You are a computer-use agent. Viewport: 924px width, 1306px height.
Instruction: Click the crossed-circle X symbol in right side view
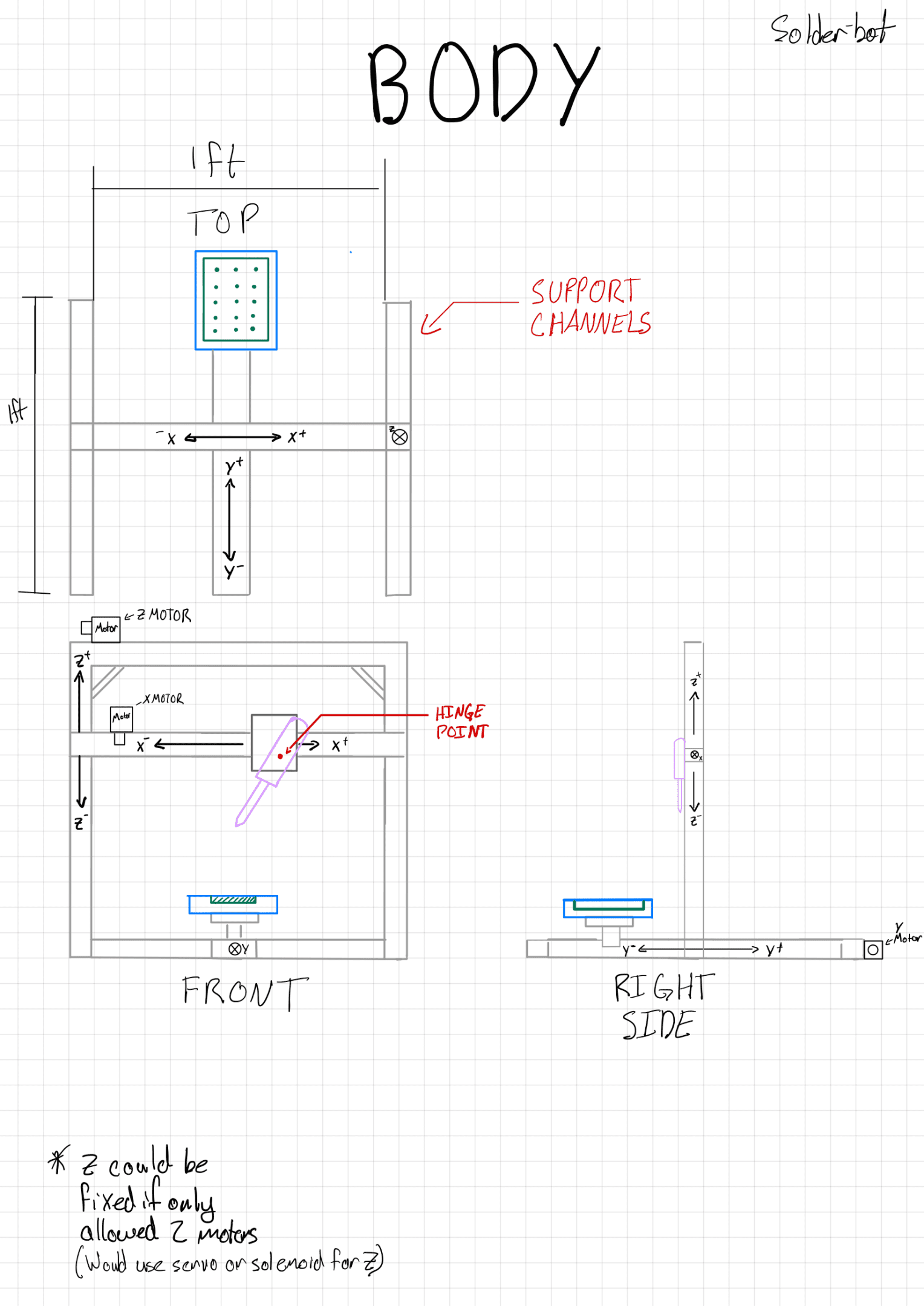click(x=695, y=755)
